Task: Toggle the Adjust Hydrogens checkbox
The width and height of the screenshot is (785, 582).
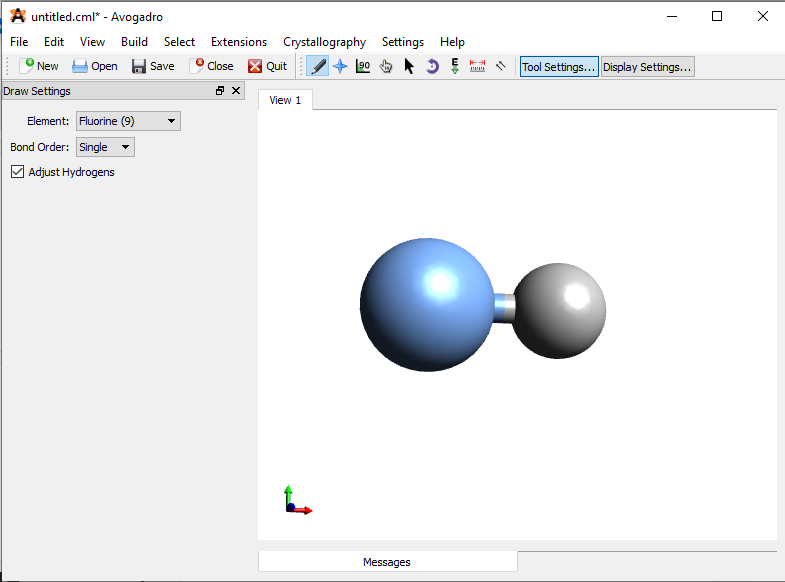Action: coord(17,172)
